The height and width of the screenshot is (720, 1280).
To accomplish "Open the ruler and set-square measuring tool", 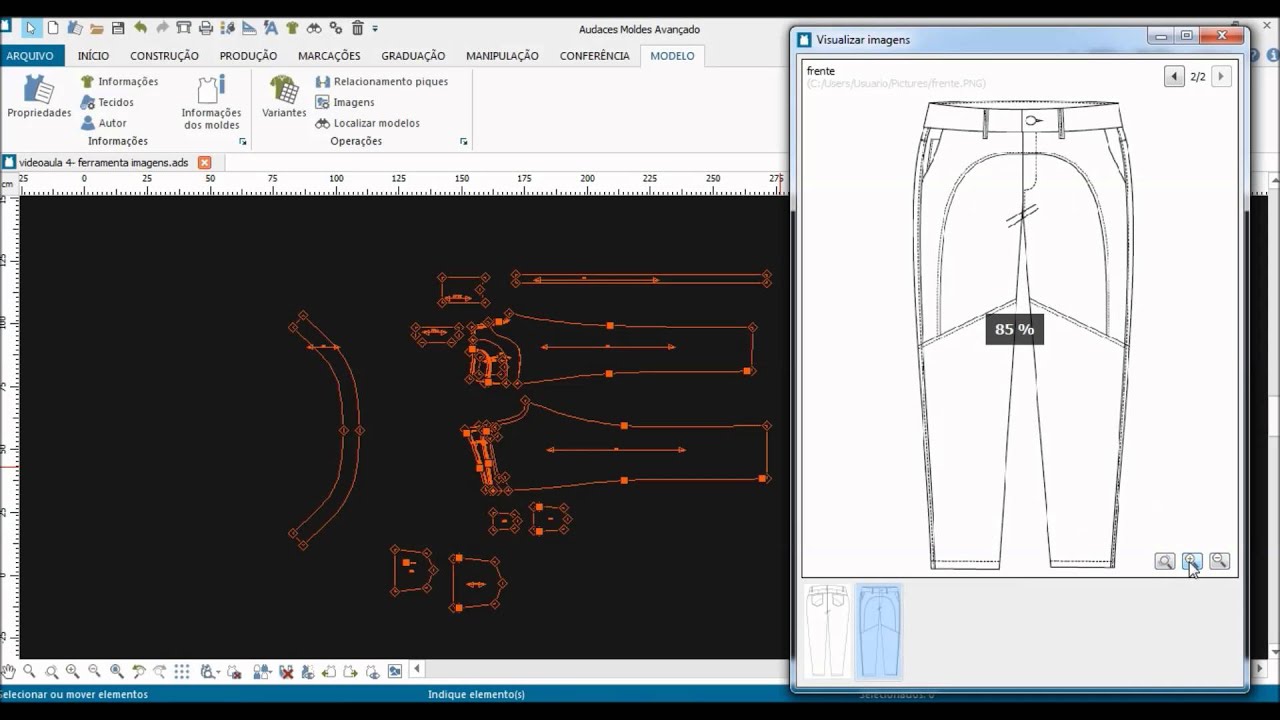I will coord(249,28).
